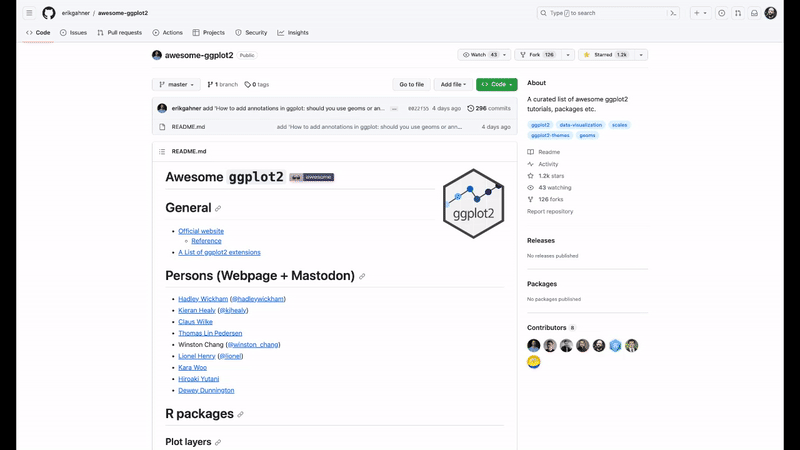This screenshot has width=800, height=450.
Task: Switch to the Projects tab
Action: (209, 33)
